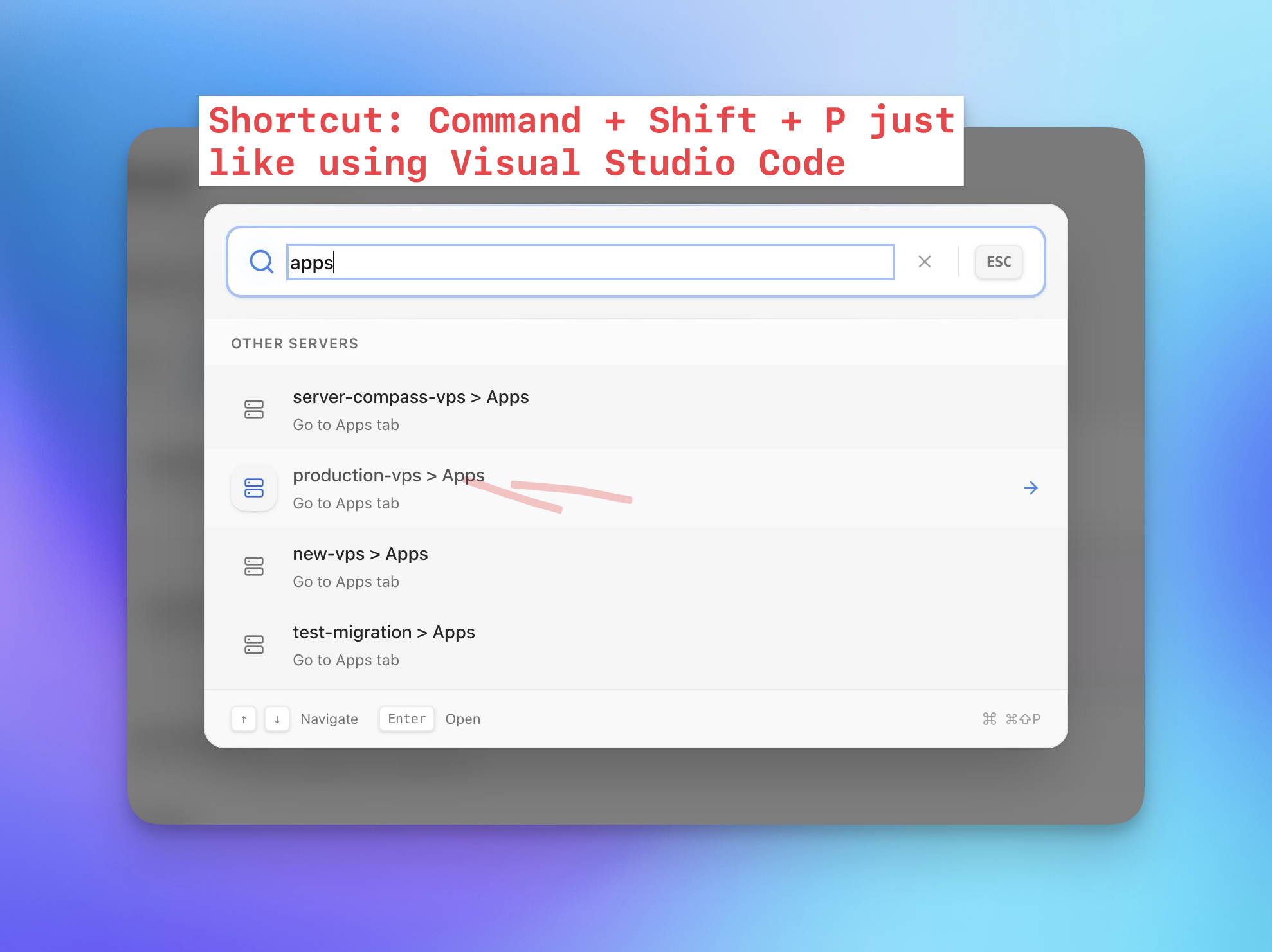This screenshot has width=1272, height=952.
Task: Open production-vps > Apps result
Action: (x=388, y=476)
